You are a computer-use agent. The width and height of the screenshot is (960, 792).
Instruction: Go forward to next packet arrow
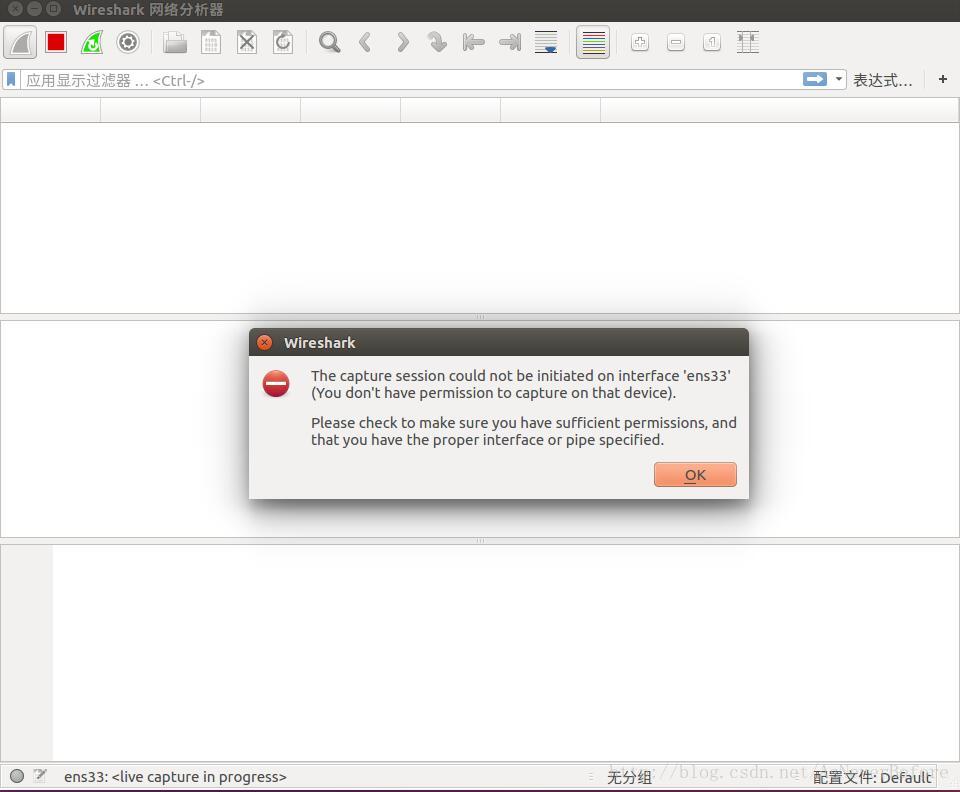[402, 42]
